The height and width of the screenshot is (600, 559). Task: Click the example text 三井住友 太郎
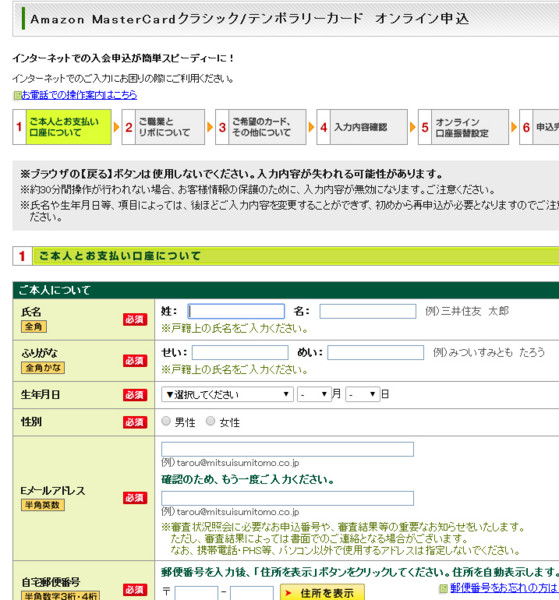[475, 311]
